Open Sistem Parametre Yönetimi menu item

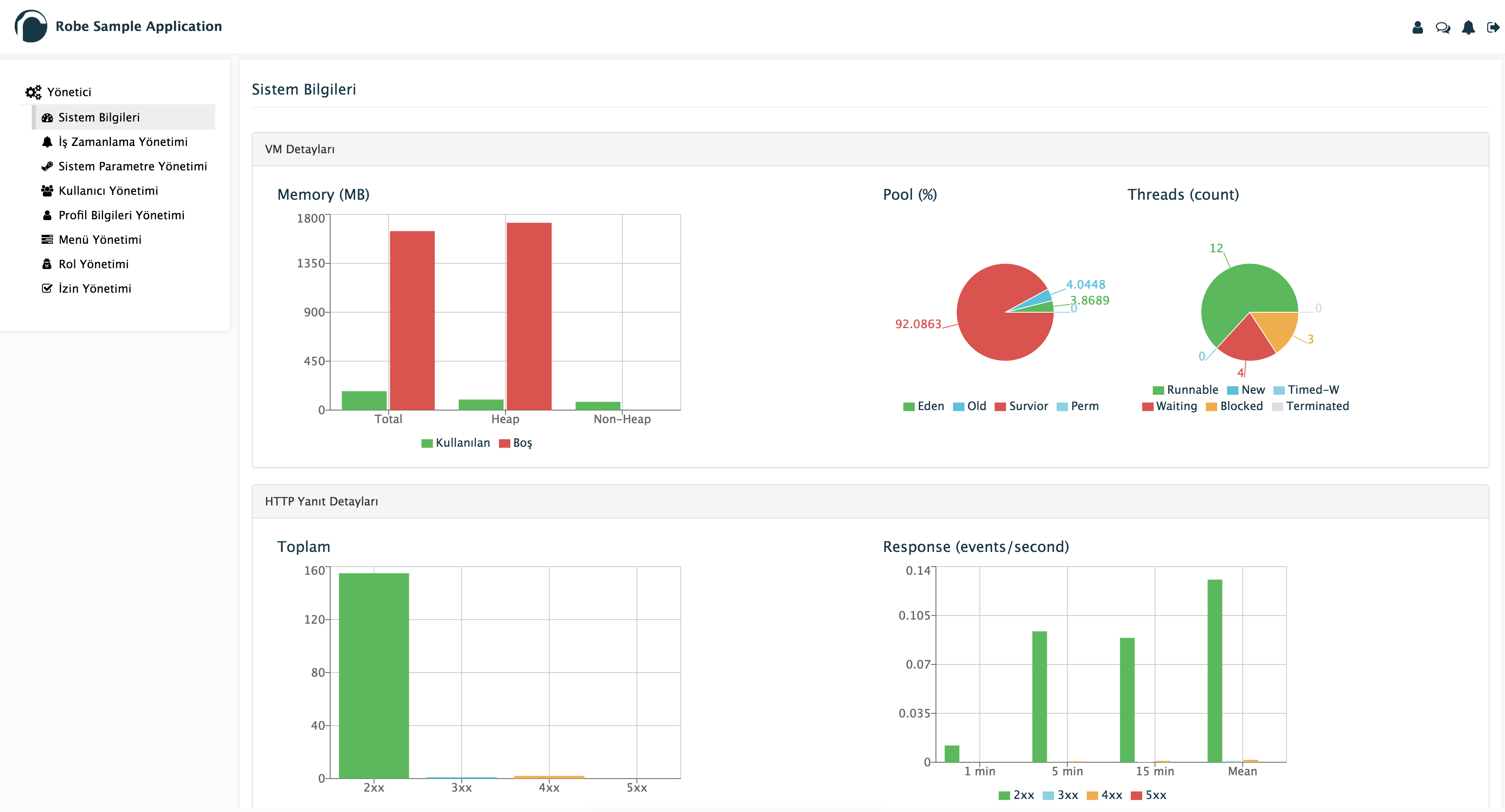click(x=123, y=166)
